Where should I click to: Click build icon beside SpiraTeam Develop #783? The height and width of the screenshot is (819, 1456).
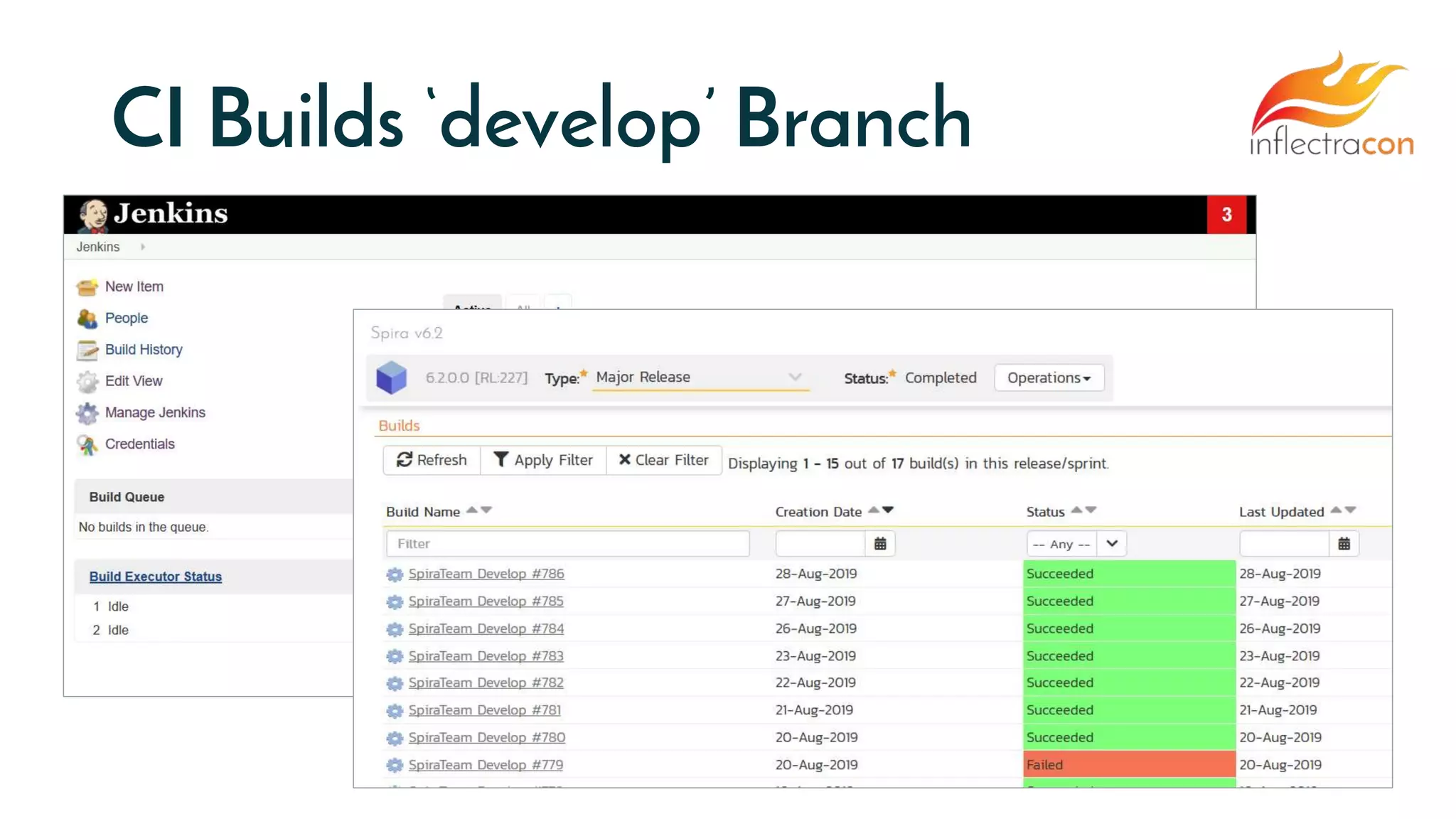tap(395, 657)
